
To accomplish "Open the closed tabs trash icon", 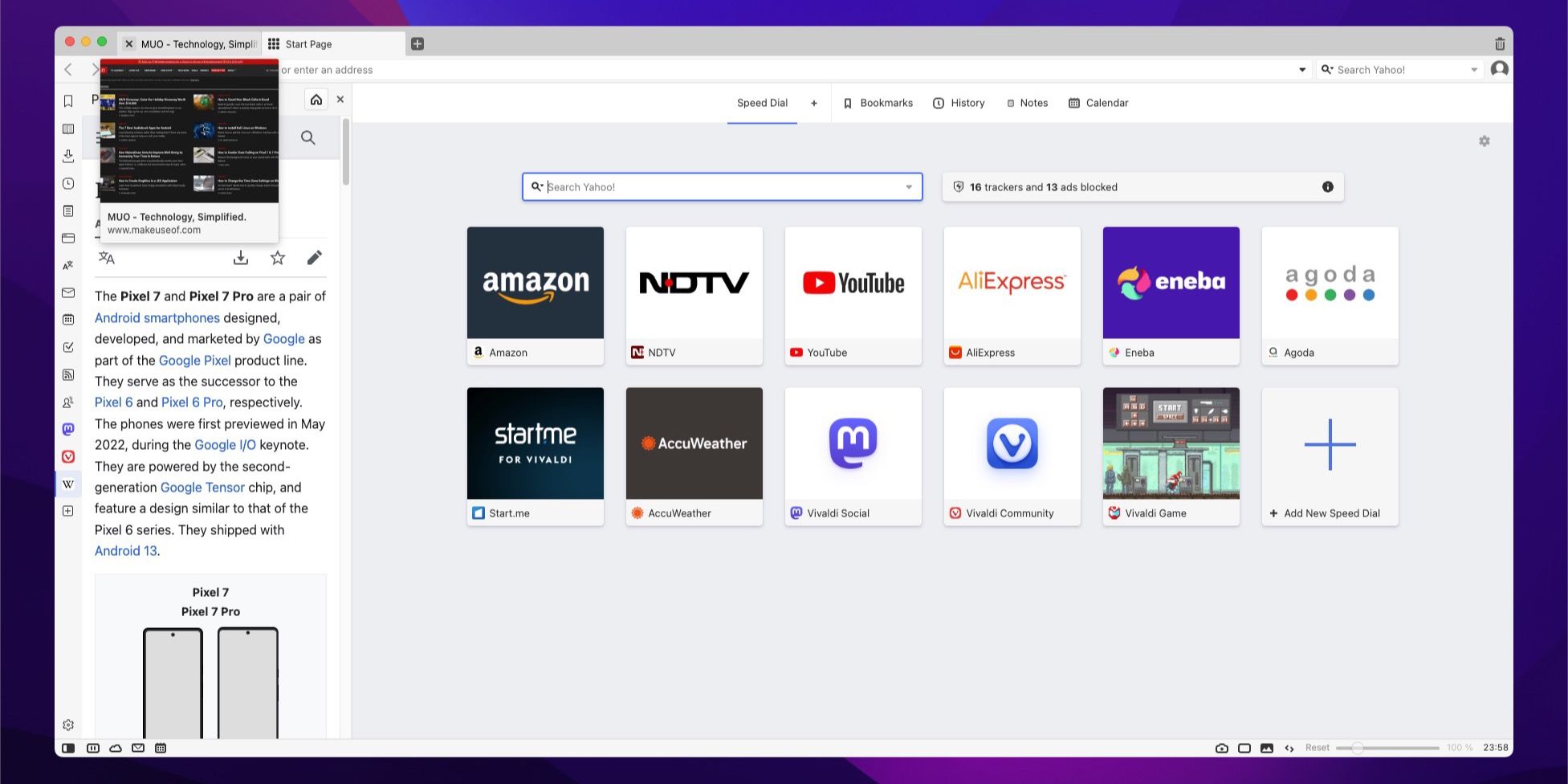I will (x=1499, y=44).
